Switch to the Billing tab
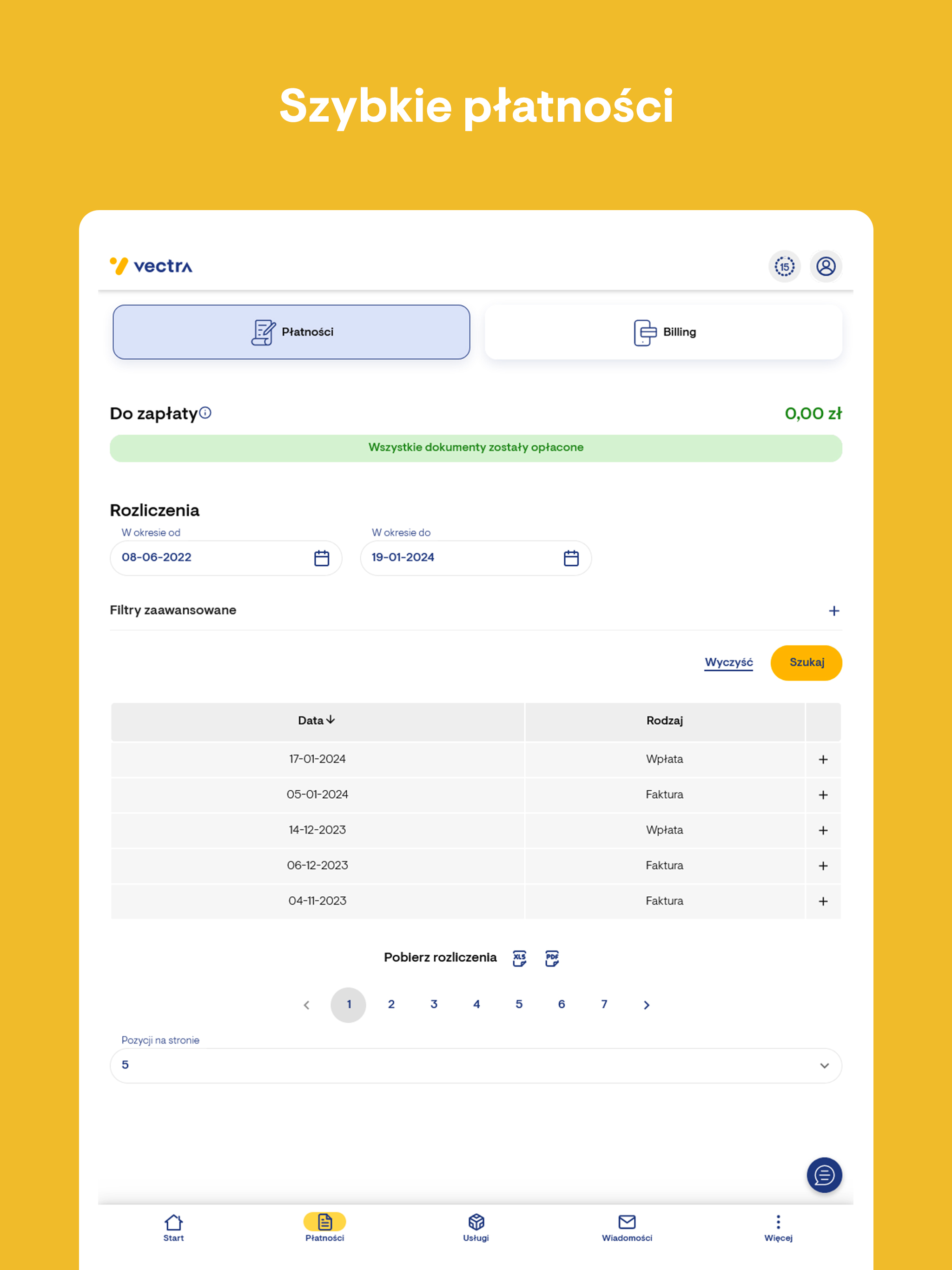This screenshot has height=1270, width=952. click(663, 332)
